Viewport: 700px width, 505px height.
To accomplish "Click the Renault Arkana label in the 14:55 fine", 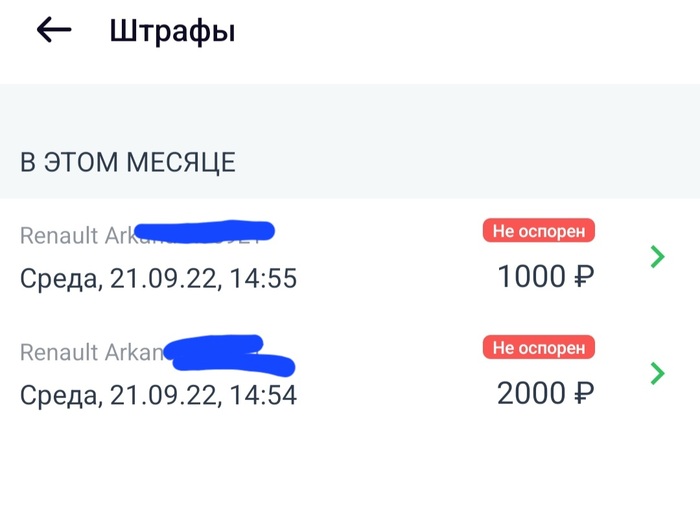I will (x=74, y=236).
